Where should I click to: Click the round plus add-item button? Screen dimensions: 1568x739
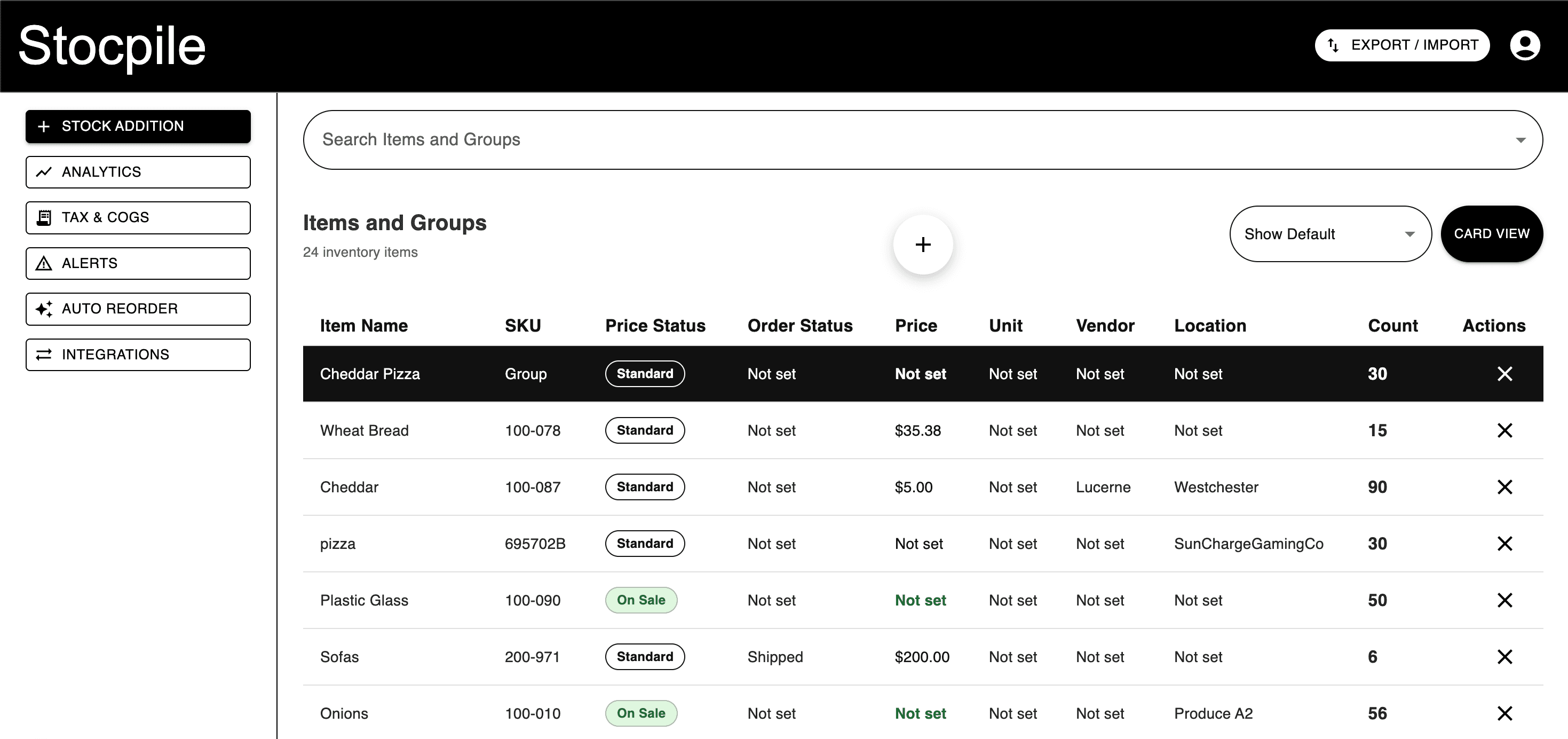point(923,245)
